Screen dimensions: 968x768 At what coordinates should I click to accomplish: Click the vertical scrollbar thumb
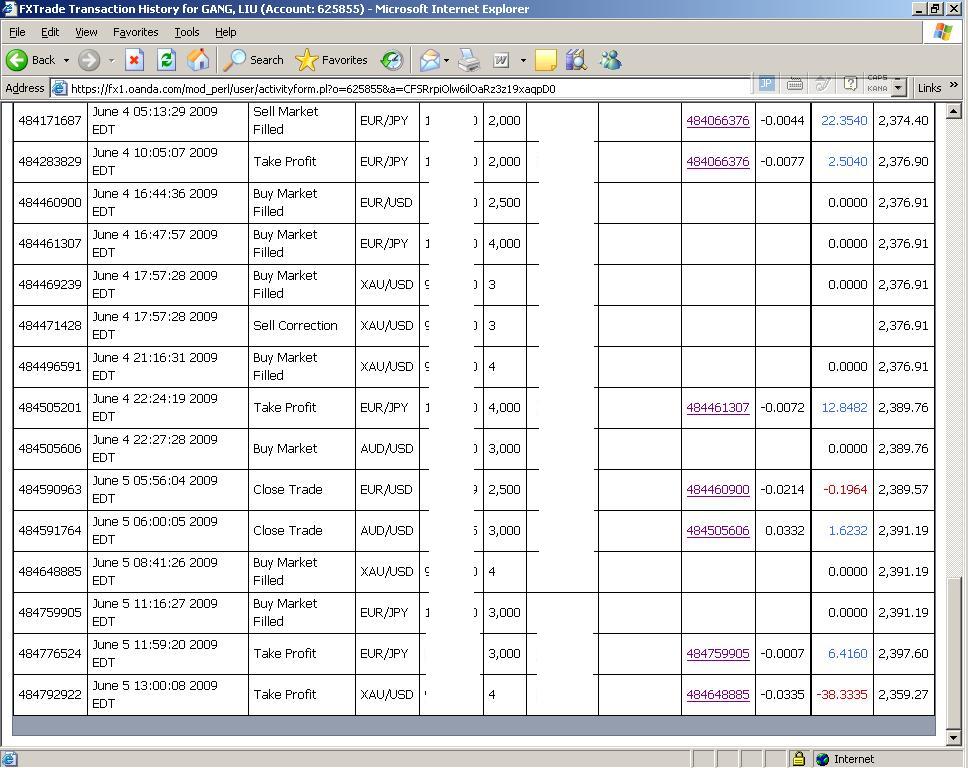click(x=954, y=653)
